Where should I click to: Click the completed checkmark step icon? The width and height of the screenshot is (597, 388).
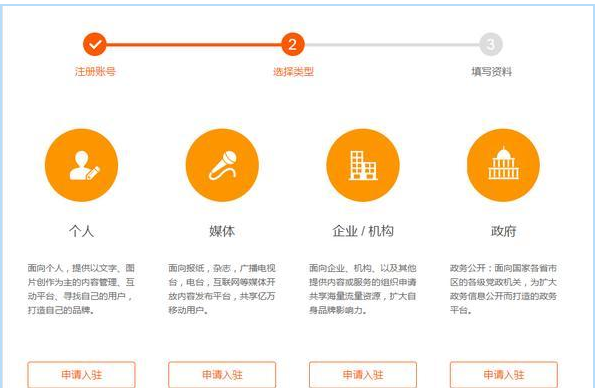coord(95,44)
